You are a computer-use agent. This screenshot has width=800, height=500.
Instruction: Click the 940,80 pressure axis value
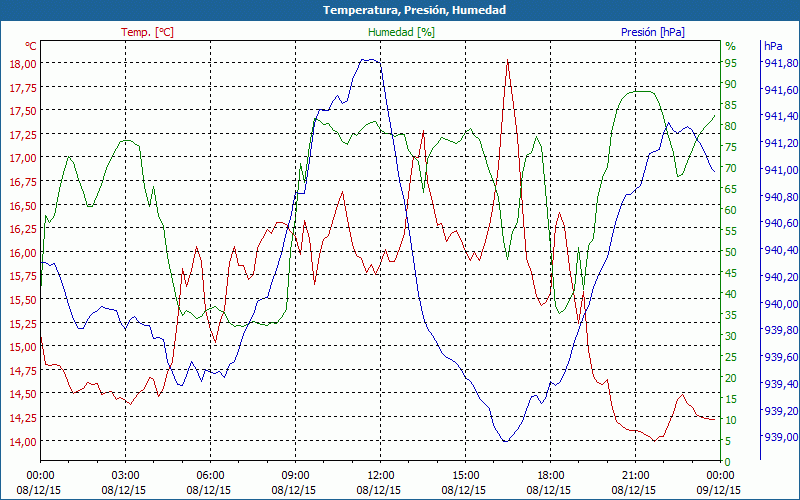coord(780,196)
